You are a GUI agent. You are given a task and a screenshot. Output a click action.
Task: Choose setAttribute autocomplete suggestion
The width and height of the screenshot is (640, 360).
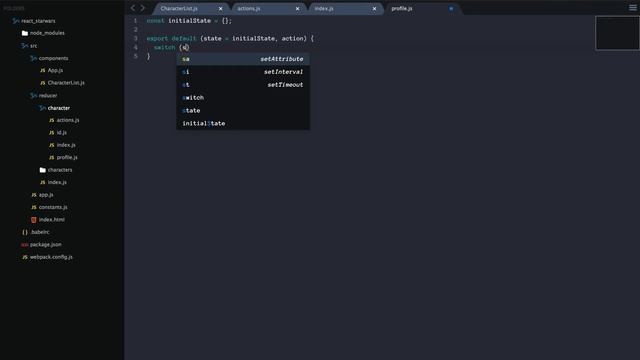coord(243,59)
